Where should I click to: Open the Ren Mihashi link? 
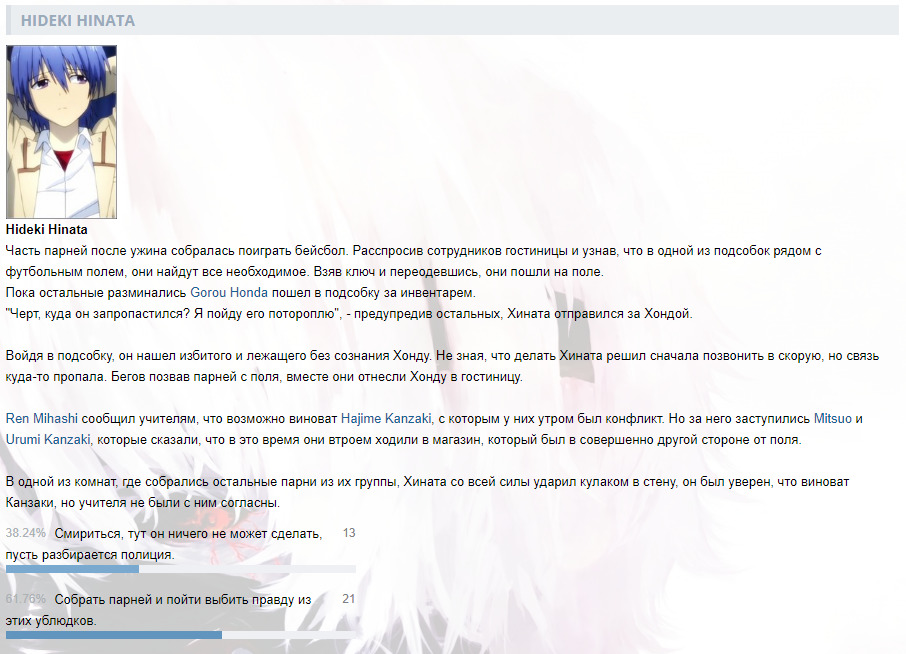[41, 420]
